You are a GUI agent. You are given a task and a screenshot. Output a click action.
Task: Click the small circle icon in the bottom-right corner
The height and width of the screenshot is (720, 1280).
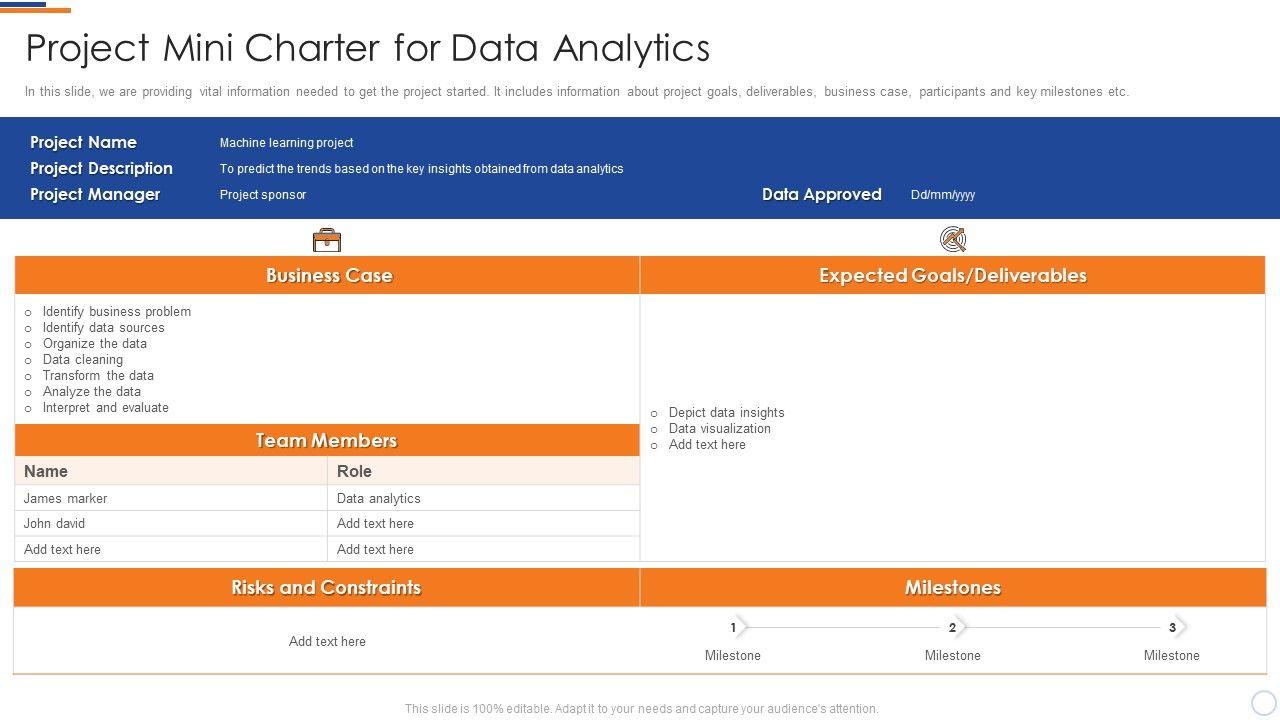(1263, 702)
